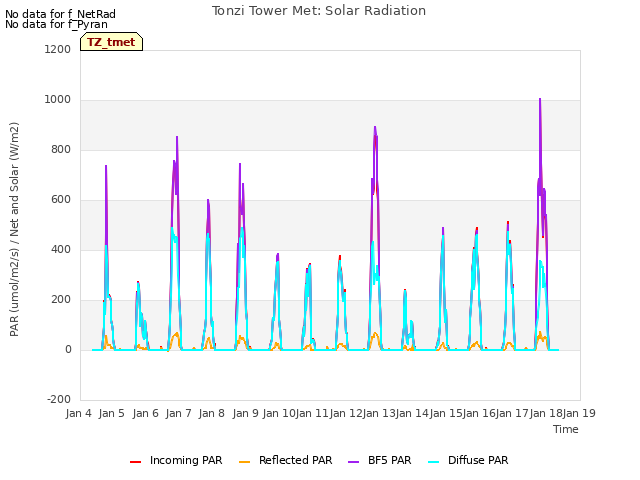This screenshot has height=480, width=640.
Task: Click the red Incoming PAR legend swatch
Action: (136, 462)
